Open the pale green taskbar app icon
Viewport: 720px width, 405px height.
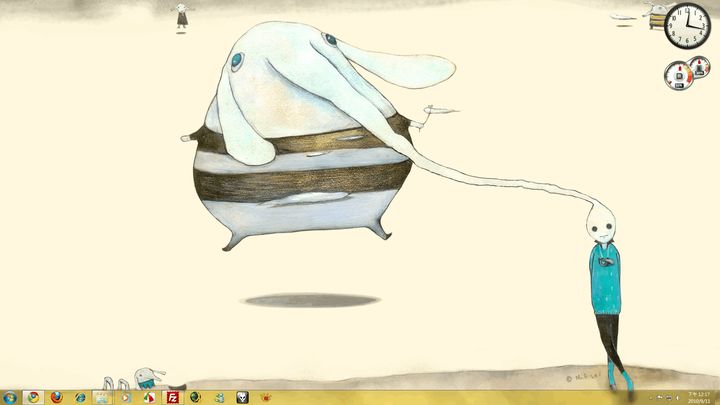219,397
